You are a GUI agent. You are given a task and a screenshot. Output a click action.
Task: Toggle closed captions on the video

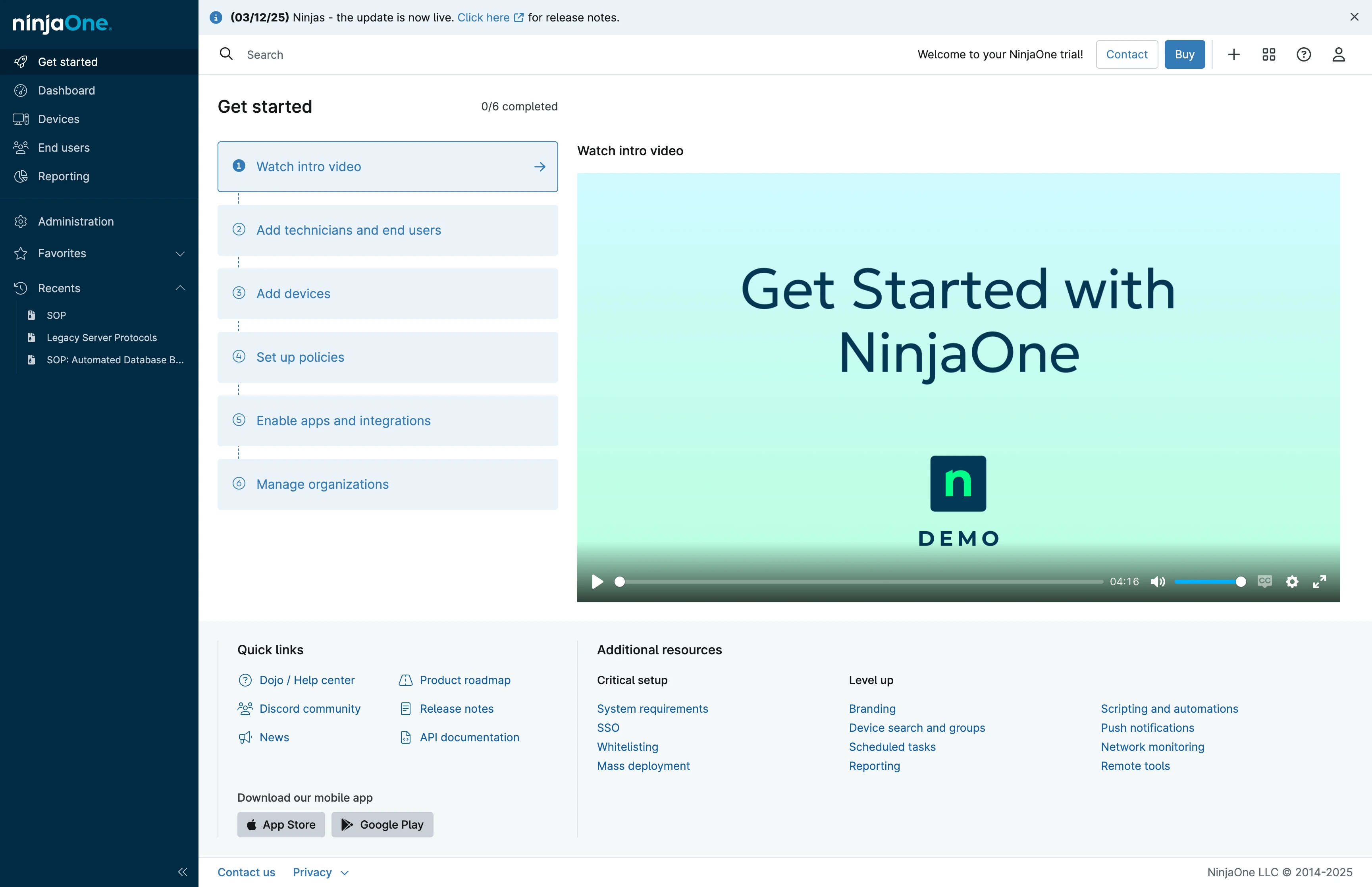coord(1264,581)
